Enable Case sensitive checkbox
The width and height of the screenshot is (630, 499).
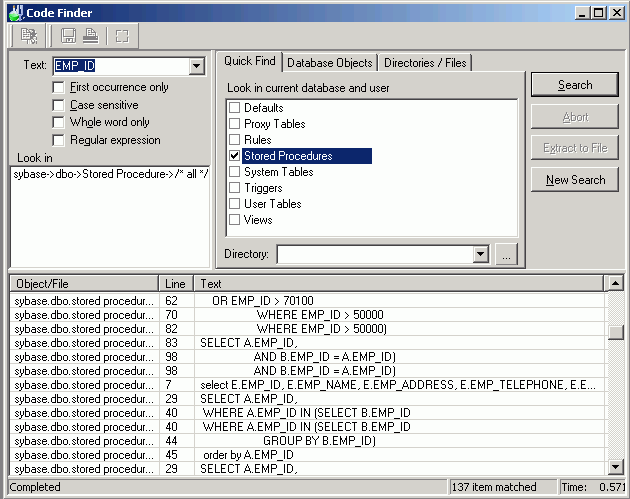[x=58, y=105]
